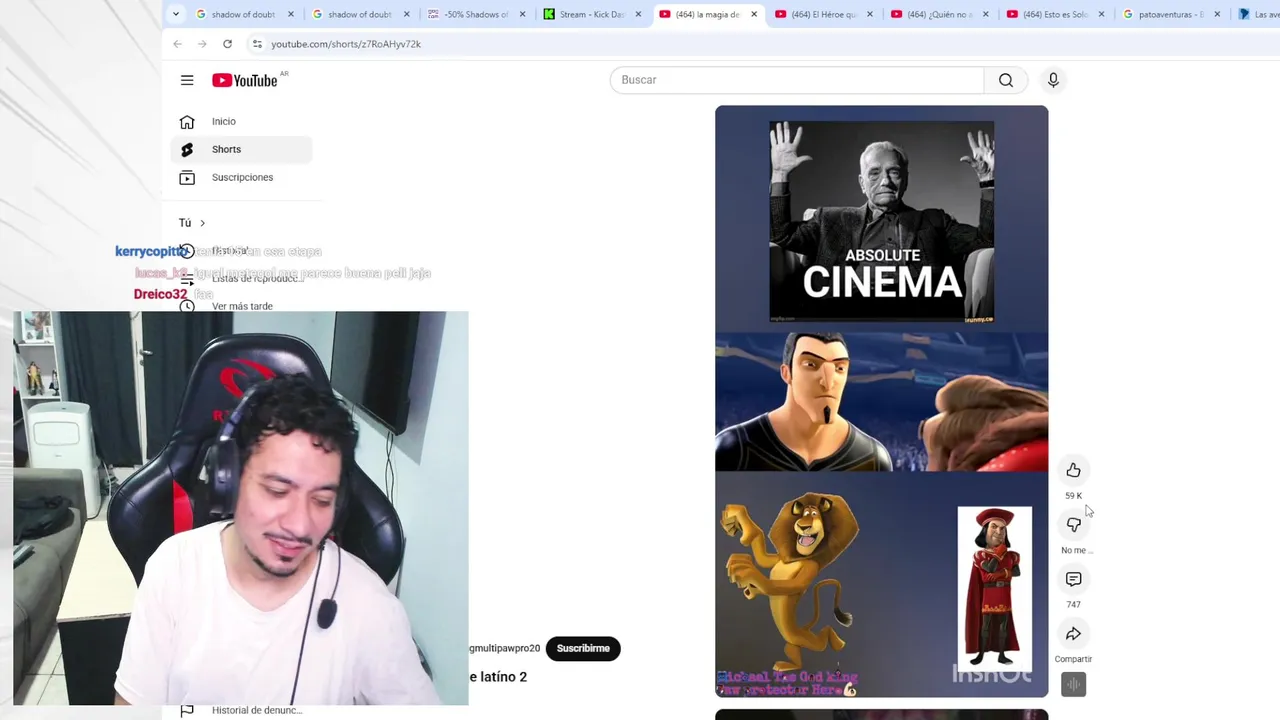Switch to Esto es Solo tab

coord(1057,14)
